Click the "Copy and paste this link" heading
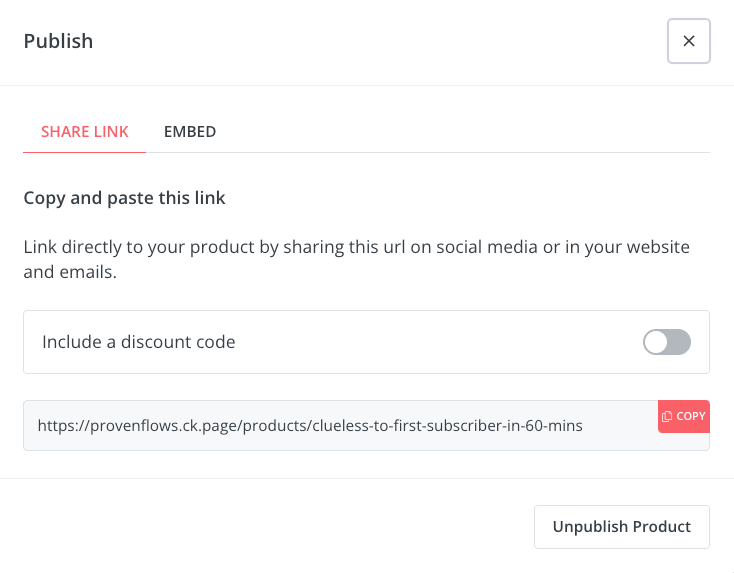This screenshot has width=734, height=573. pyautogui.click(x=125, y=198)
